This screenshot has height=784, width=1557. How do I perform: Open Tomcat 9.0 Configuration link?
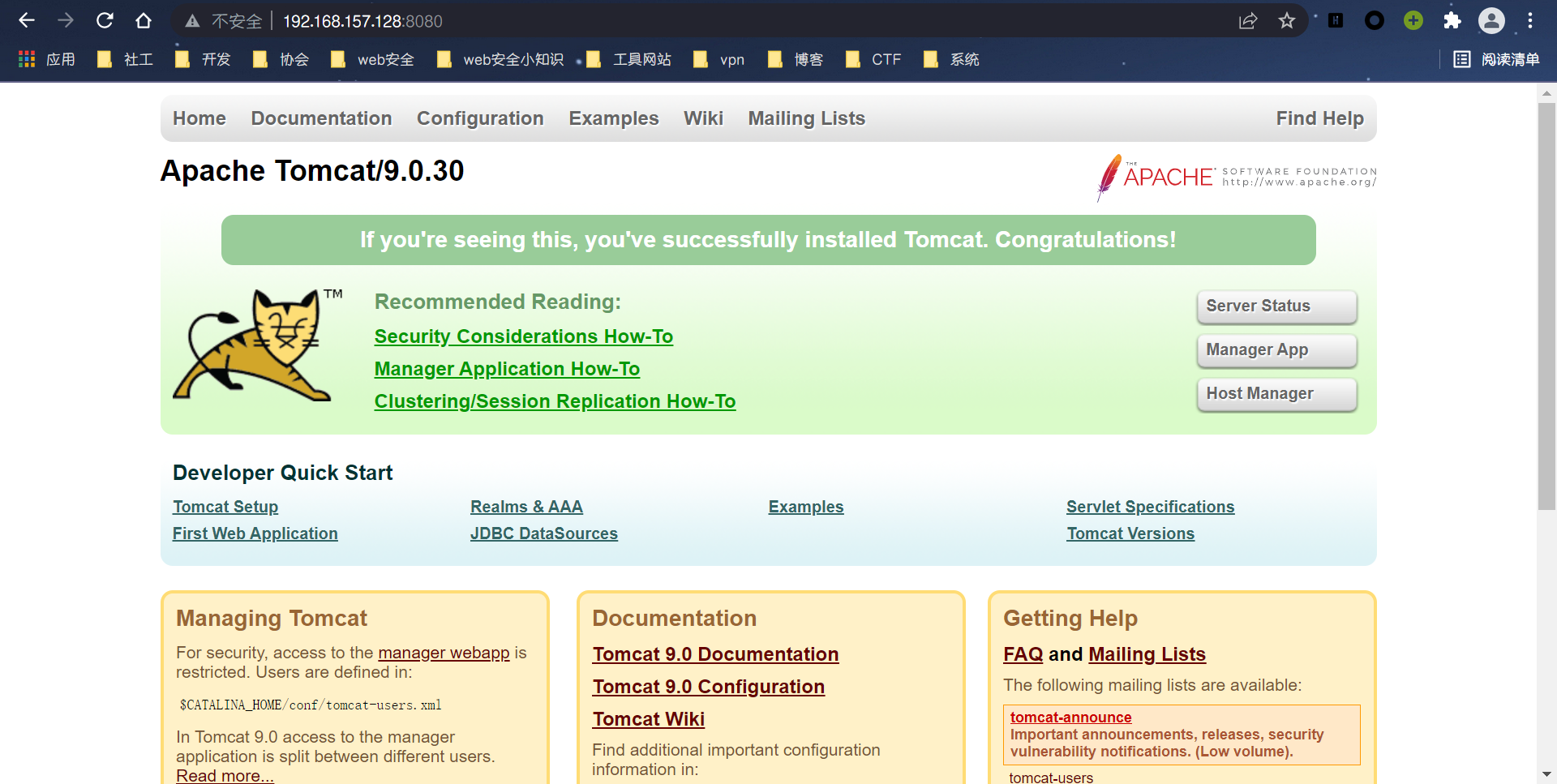(709, 687)
